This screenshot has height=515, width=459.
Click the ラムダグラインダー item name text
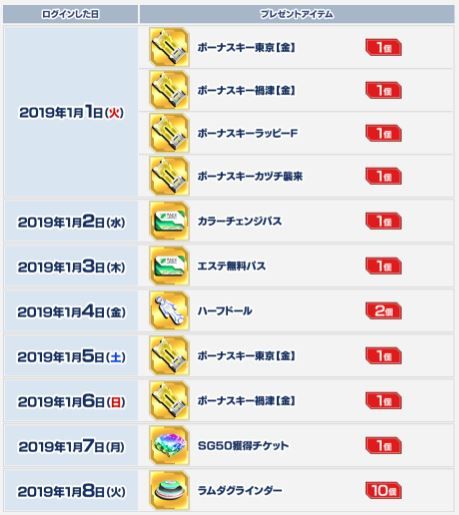[x=240, y=490]
